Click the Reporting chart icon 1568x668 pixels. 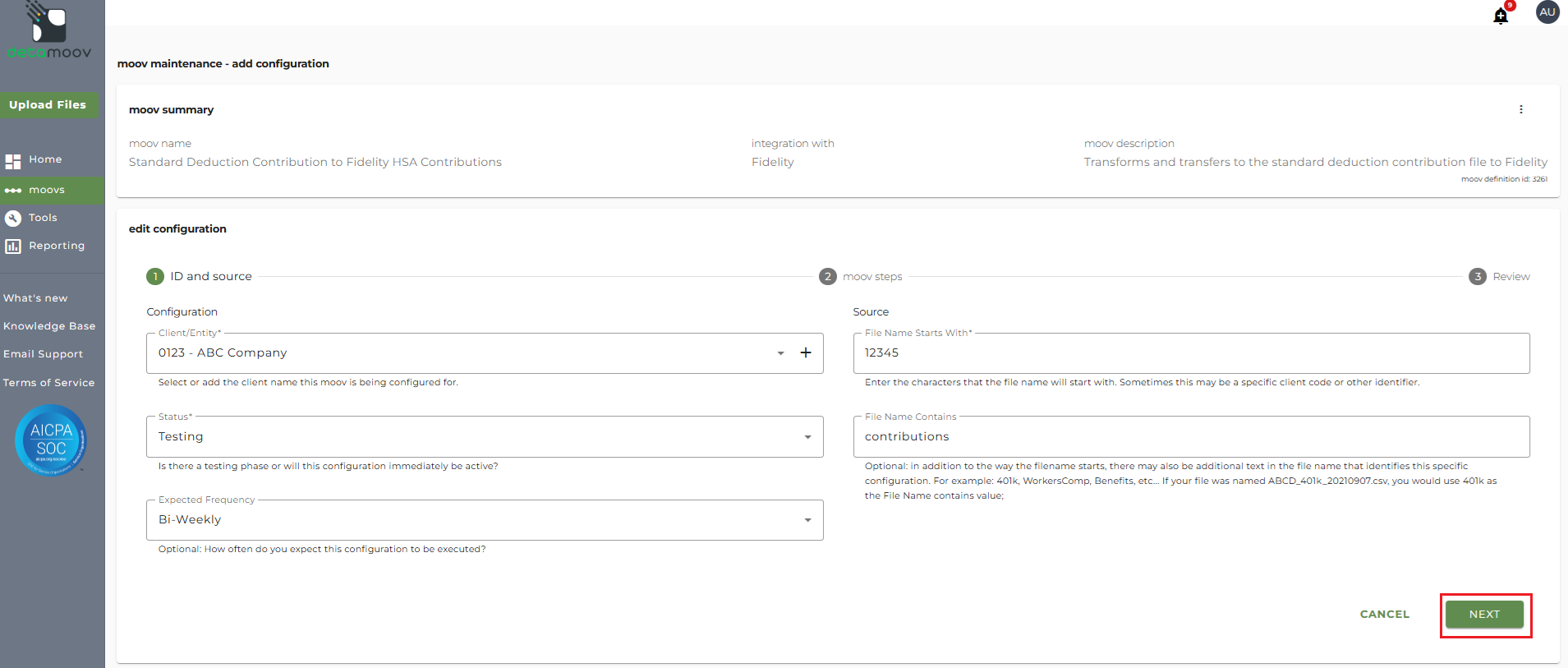pos(13,246)
